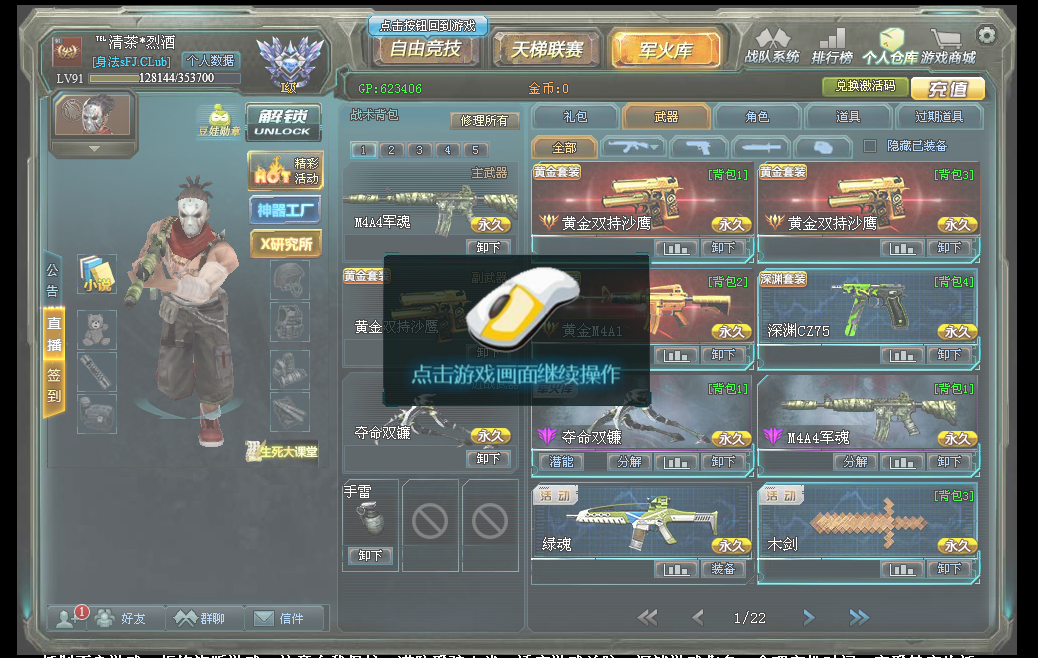Jump to first inventory page
The image size is (1038, 658).
coord(647,618)
